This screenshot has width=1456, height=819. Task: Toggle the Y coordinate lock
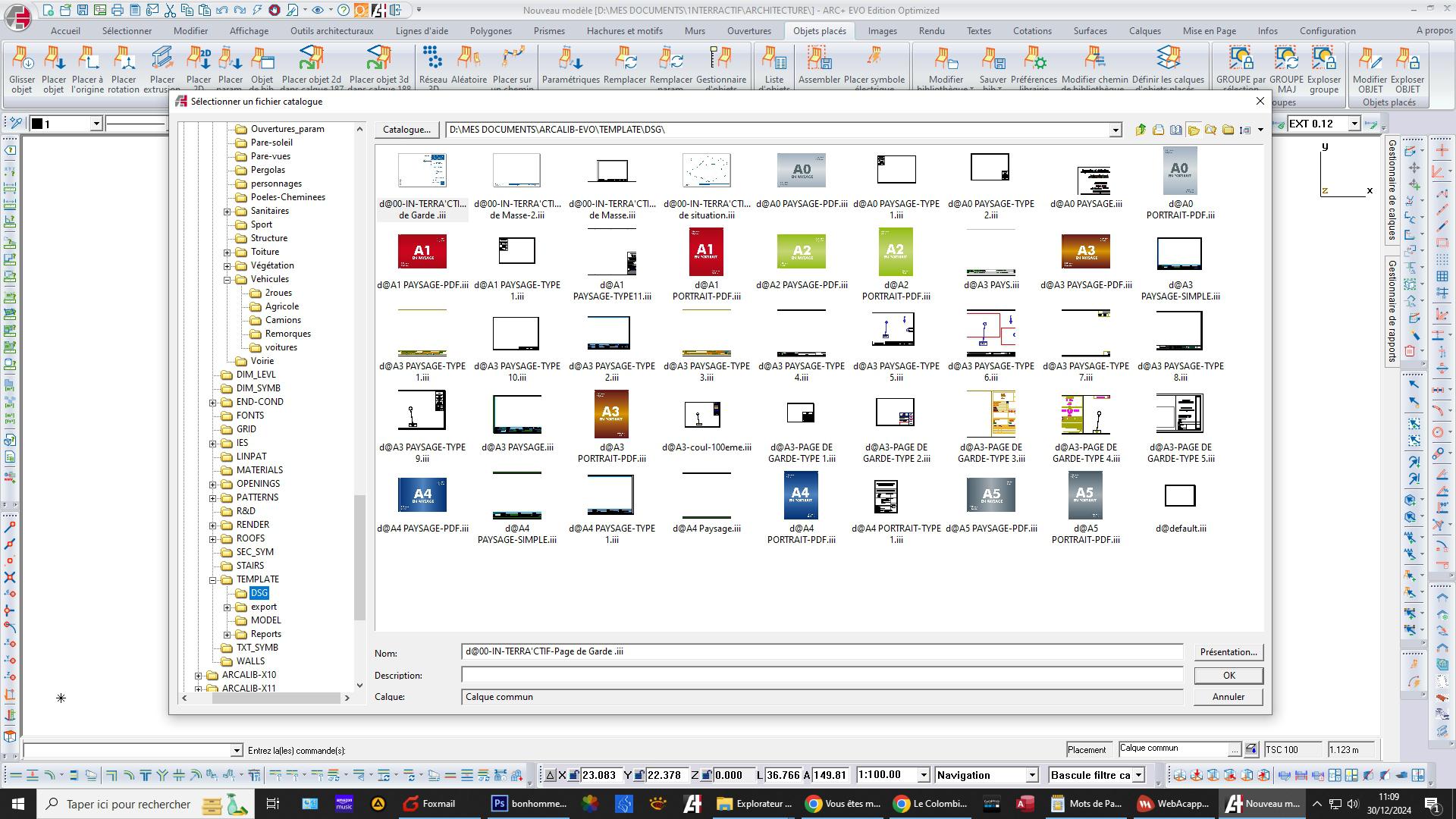click(x=639, y=775)
